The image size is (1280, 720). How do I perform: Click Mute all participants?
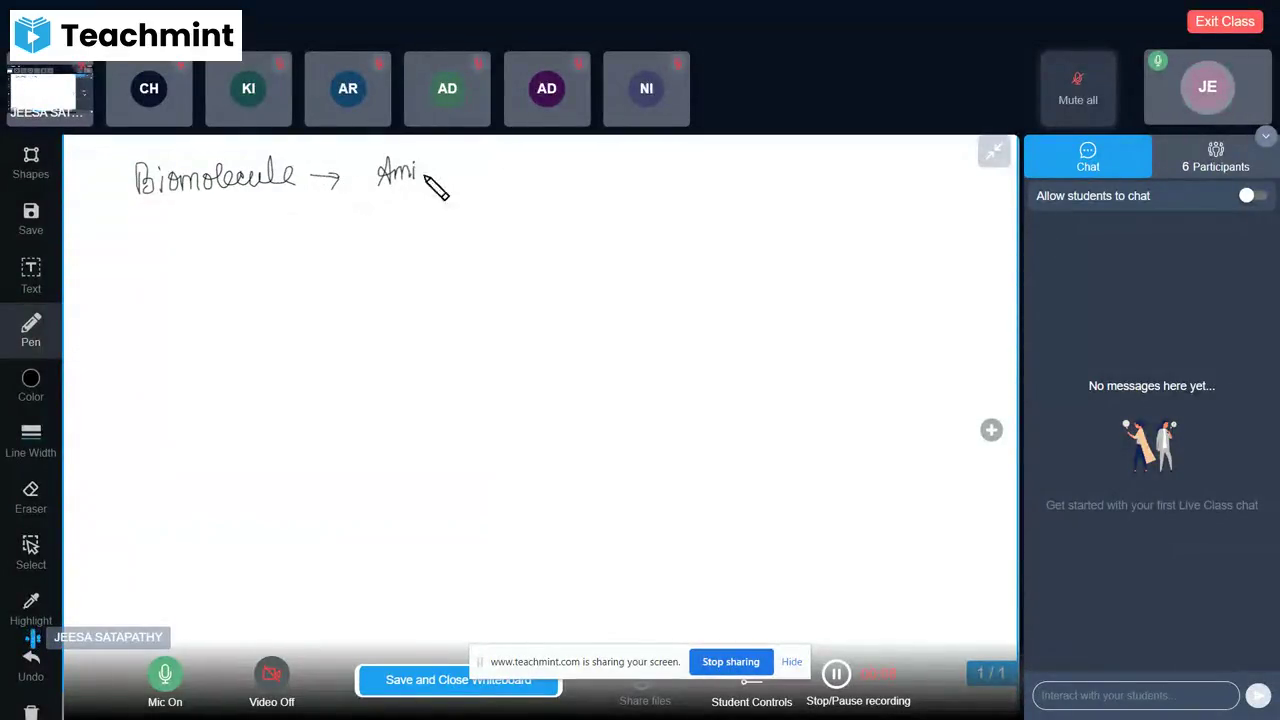coord(1078,88)
